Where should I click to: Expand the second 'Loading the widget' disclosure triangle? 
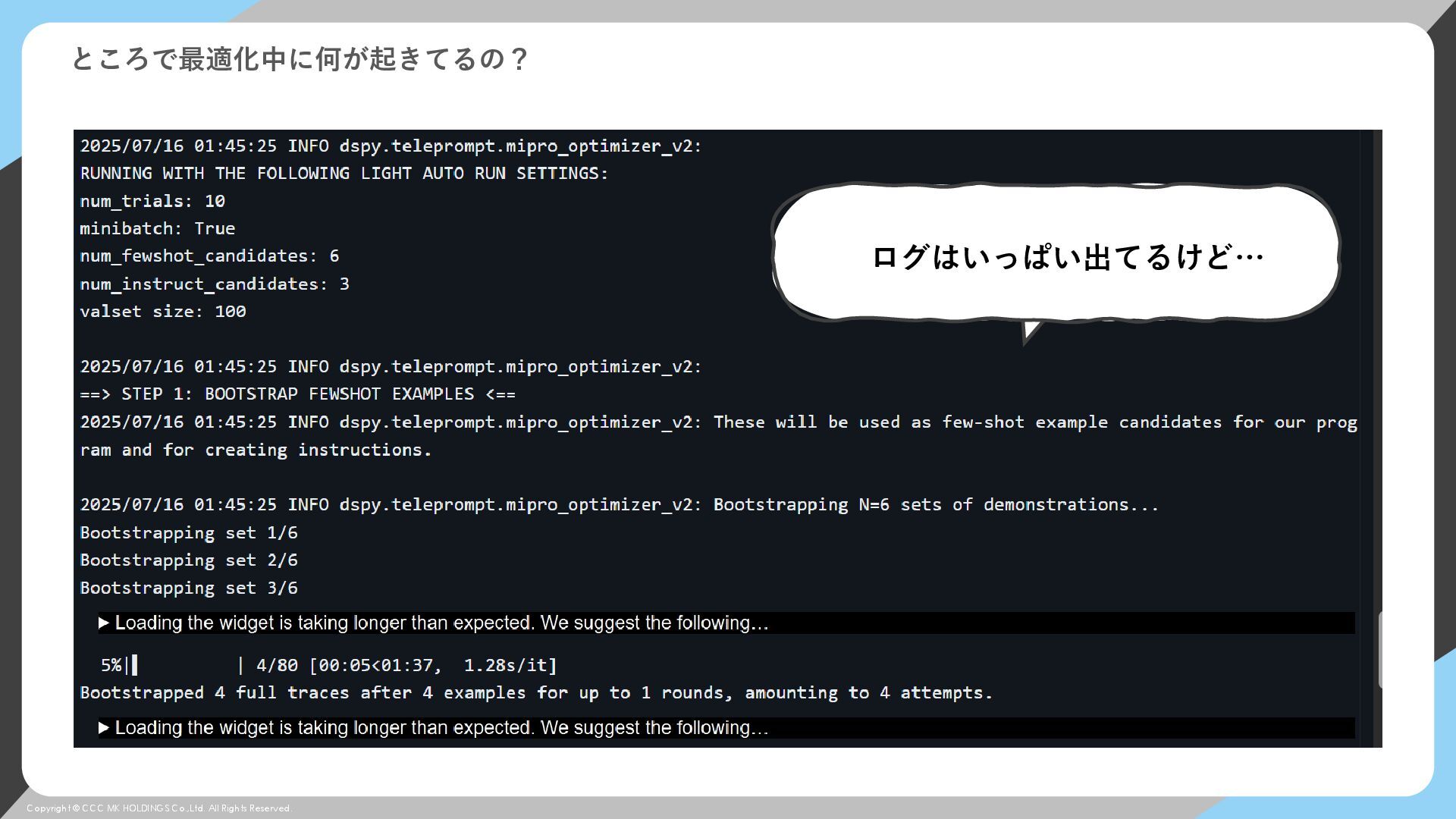104,728
